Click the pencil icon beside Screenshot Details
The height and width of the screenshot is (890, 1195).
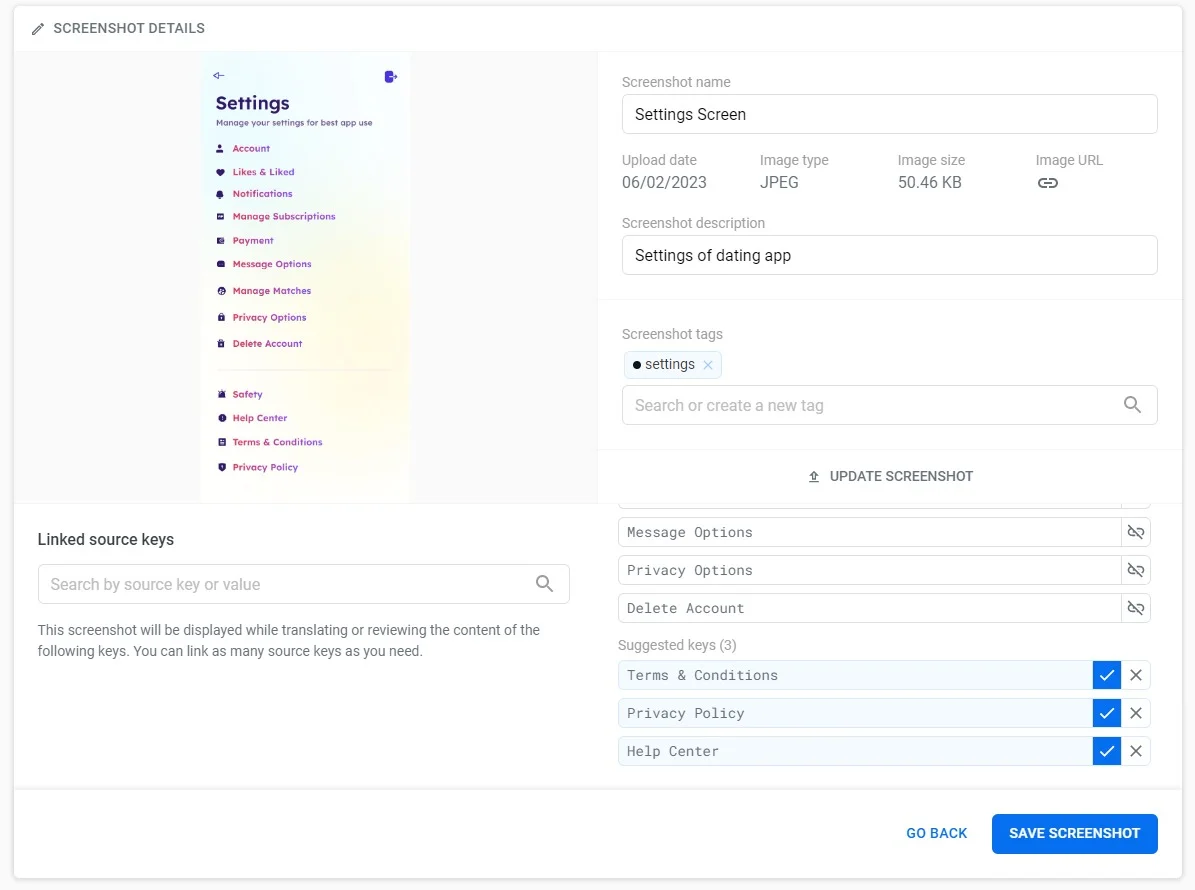[x=38, y=29]
